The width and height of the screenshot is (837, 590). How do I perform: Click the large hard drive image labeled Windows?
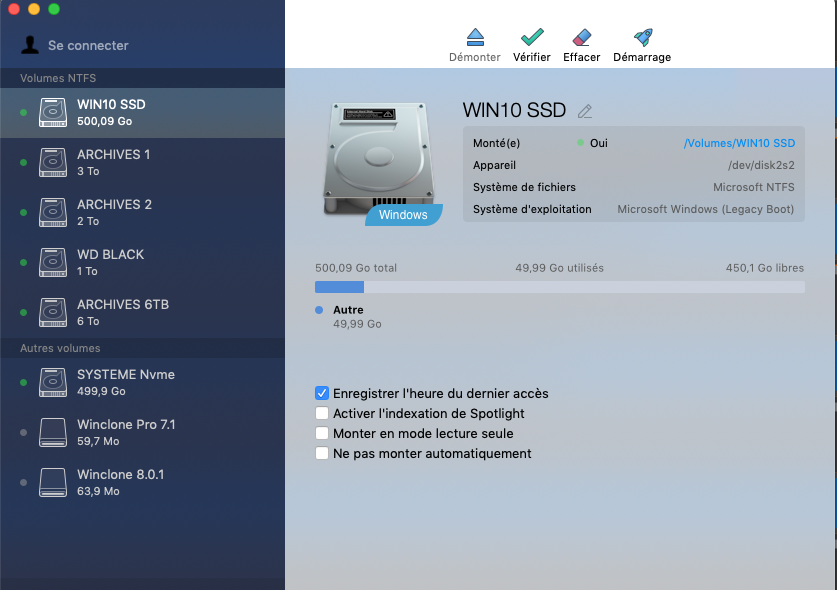[380, 159]
